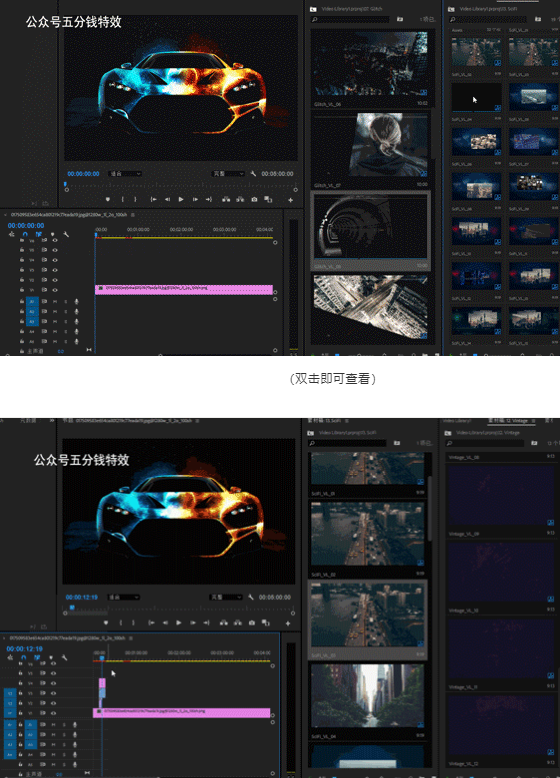
Task: Open timeline display settings wrench, 00:00:12:19 timeline
Action: (64, 657)
